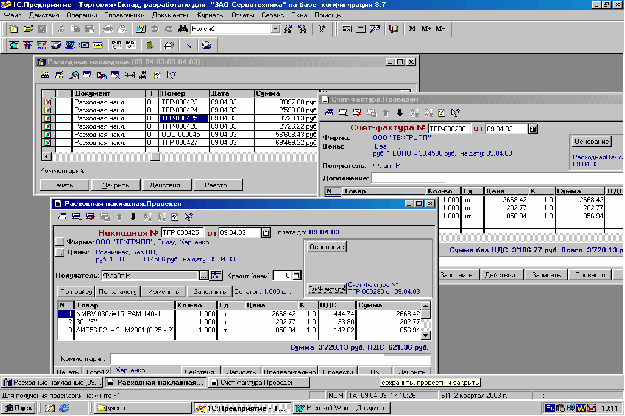
Task: Select journal row with number ТПР000427
Action: 179,142
